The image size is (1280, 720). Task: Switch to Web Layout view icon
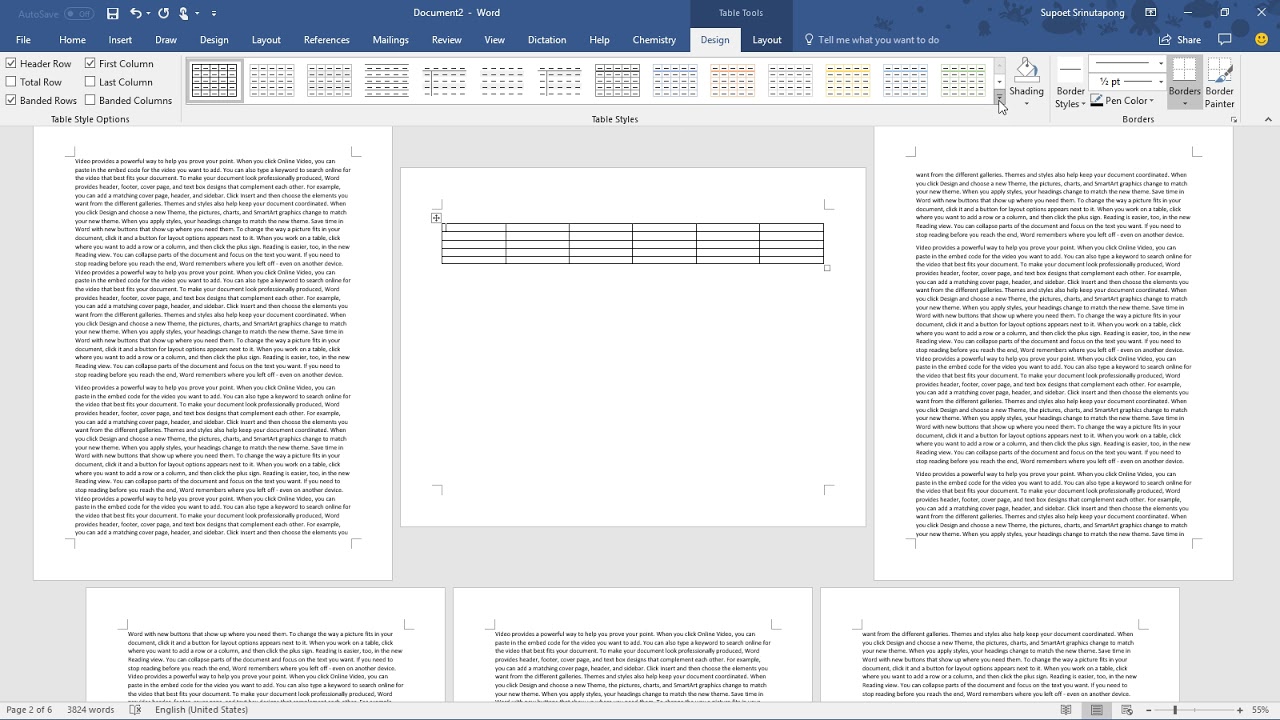click(1128, 710)
